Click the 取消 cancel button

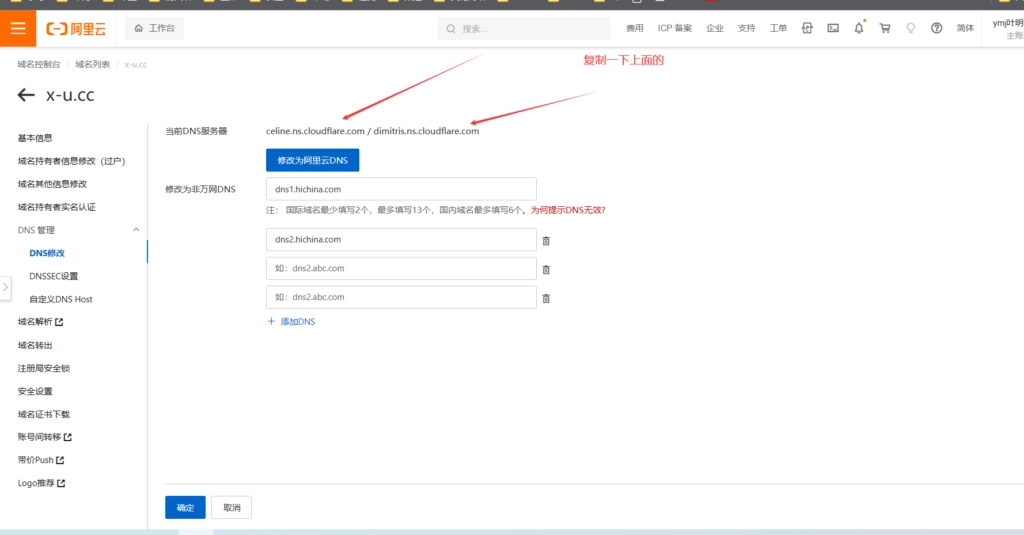[231, 508]
